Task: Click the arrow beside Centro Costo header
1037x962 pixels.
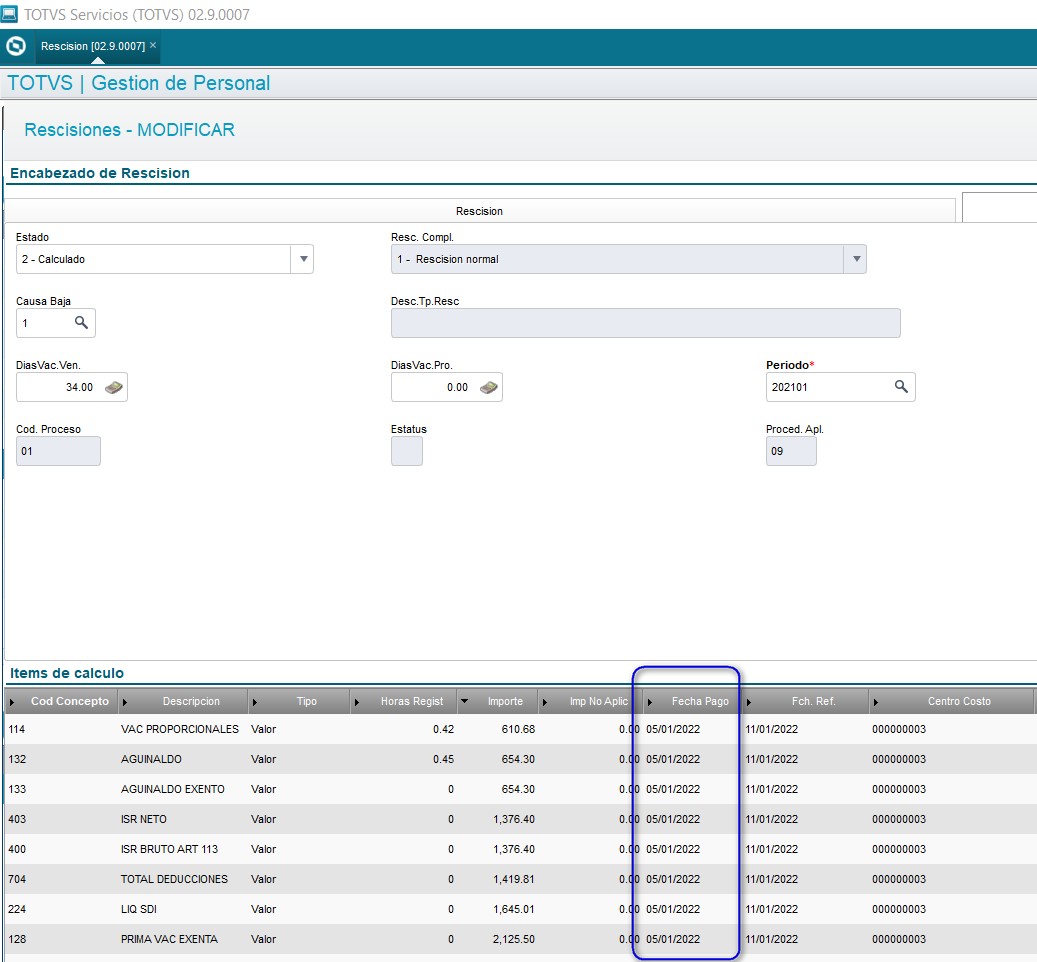Action: tap(875, 701)
